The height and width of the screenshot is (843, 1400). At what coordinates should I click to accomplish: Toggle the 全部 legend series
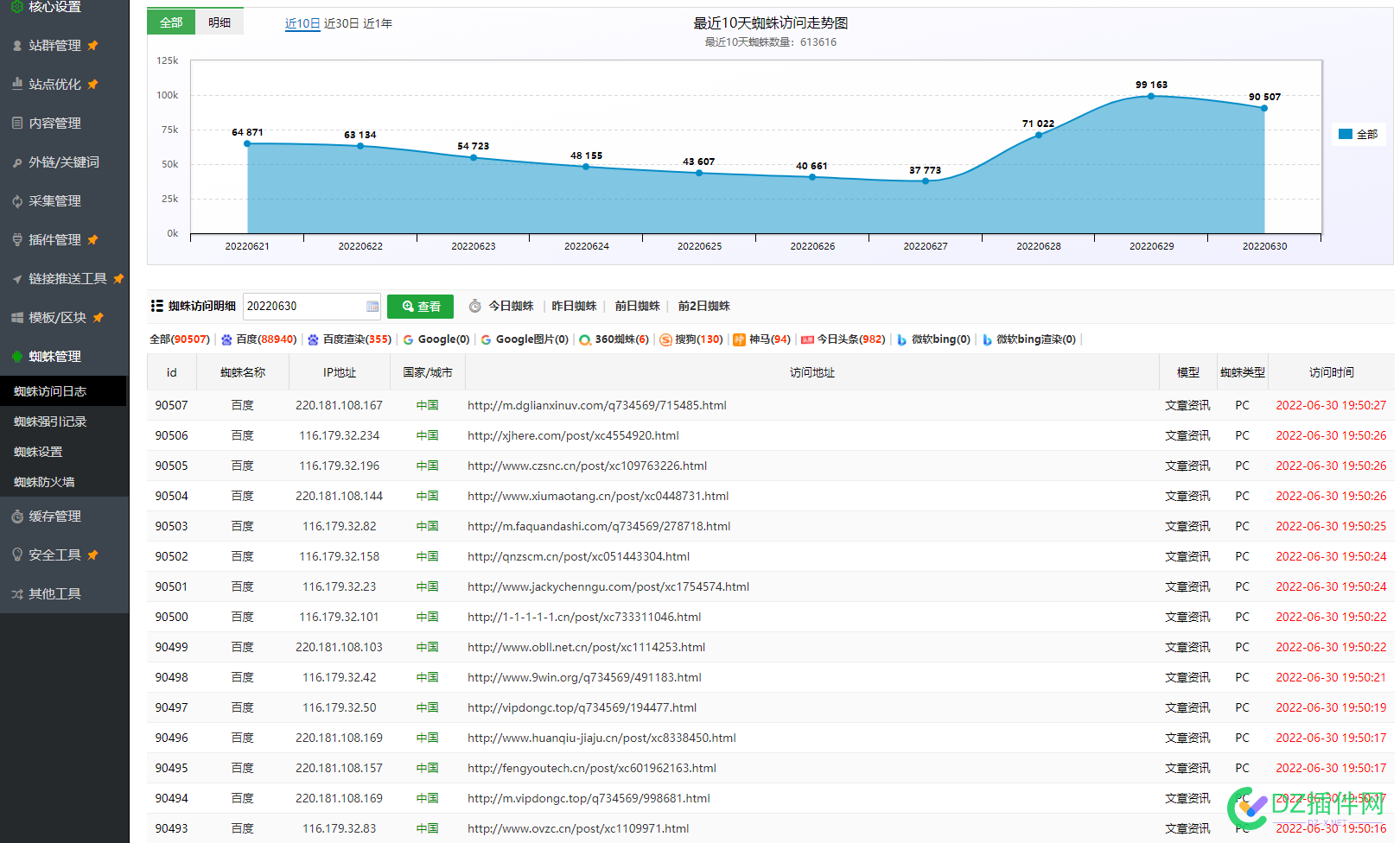[1359, 134]
